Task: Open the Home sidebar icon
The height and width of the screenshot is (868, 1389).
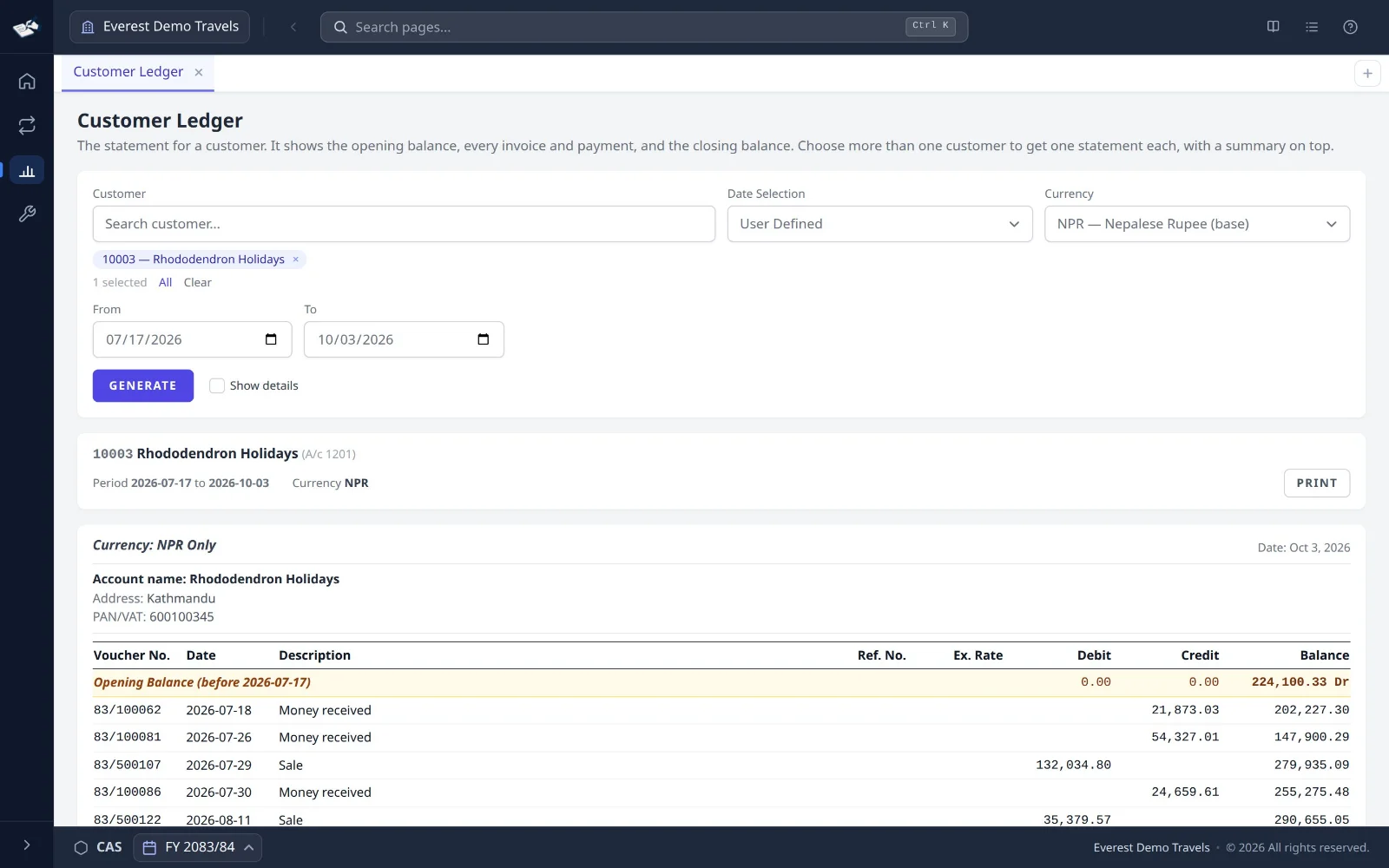Action: point(27,82)
